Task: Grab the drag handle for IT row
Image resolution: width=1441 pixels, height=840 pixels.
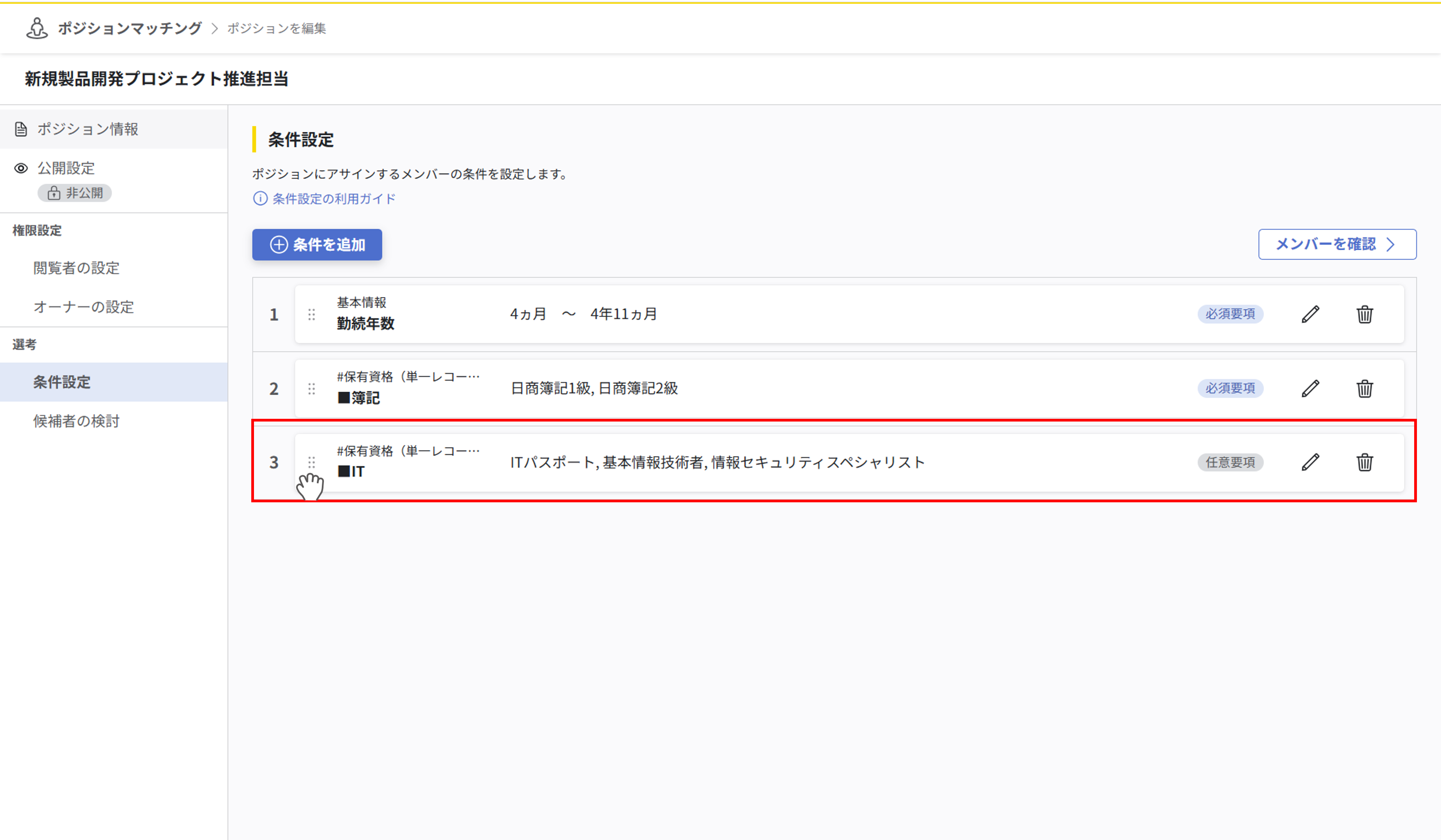Action: [x=312, y=462]
